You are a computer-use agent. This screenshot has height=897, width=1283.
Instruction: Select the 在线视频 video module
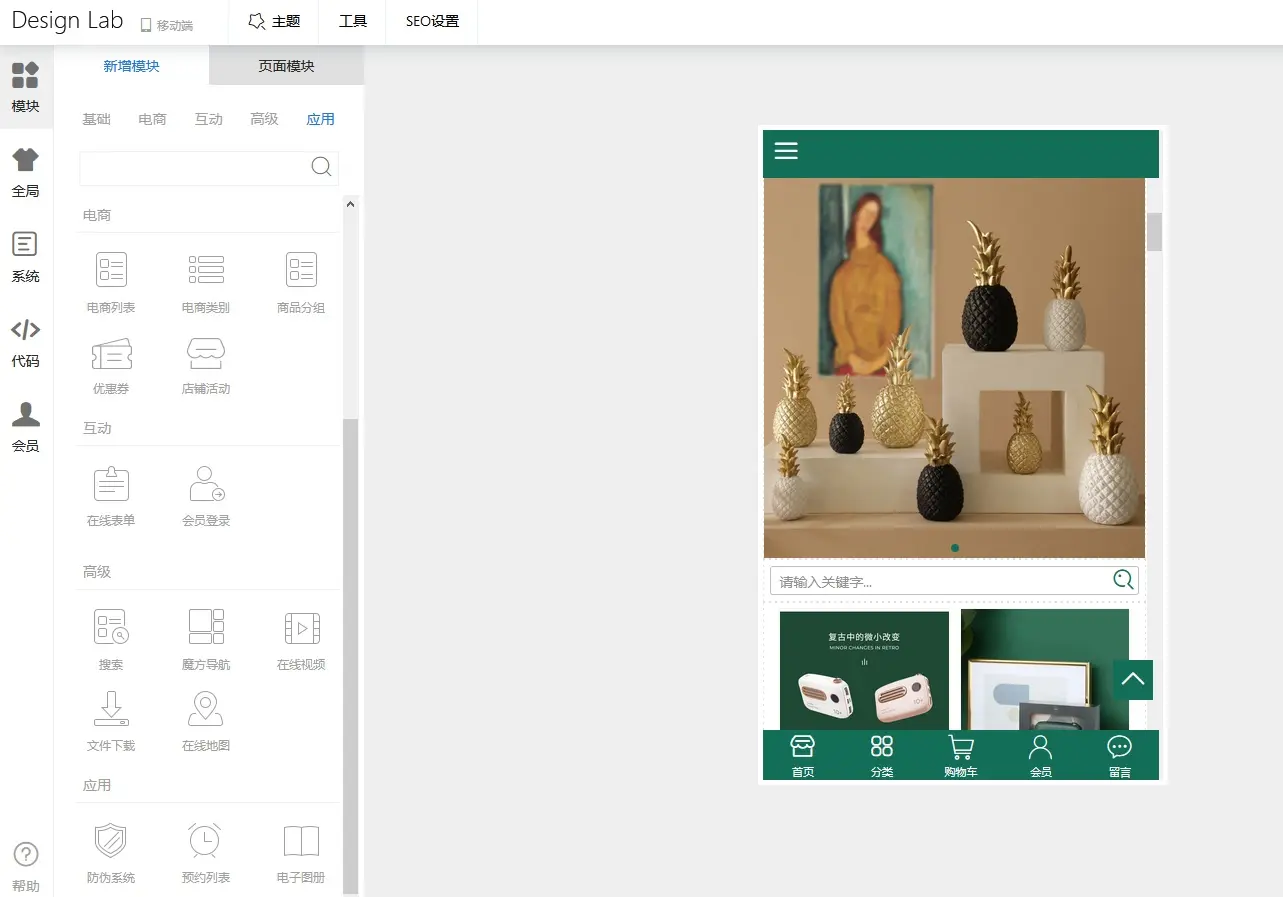click(x=301, y=628)
